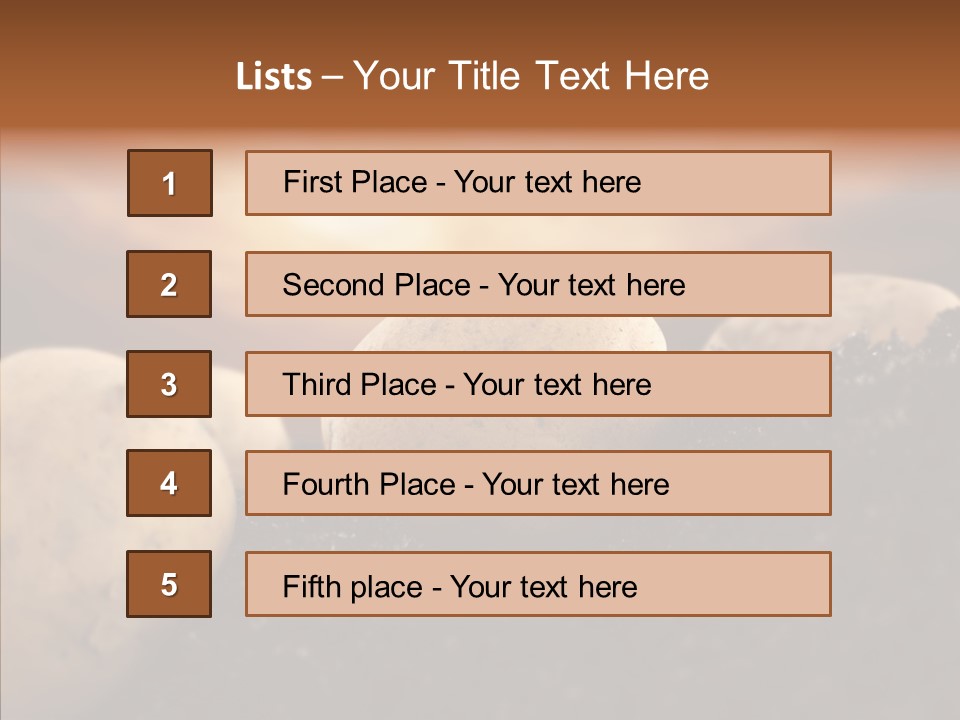Select the number 3 box
Screen dimensions: 960x720
point(169,384)
